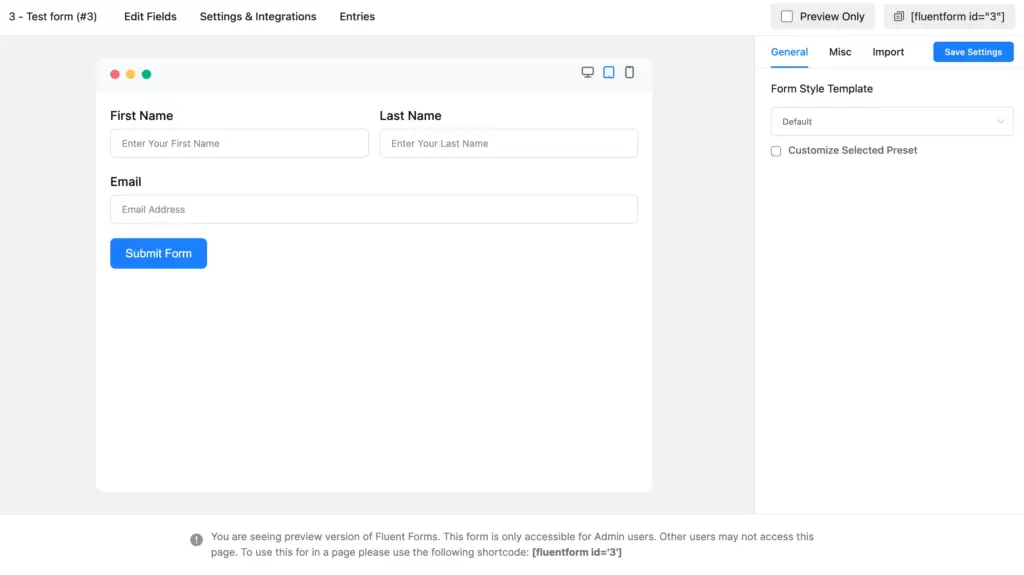This screenshot has height=575, width=1024.
Task: Click the green dot in preview window
Action: tap(146, 74)
